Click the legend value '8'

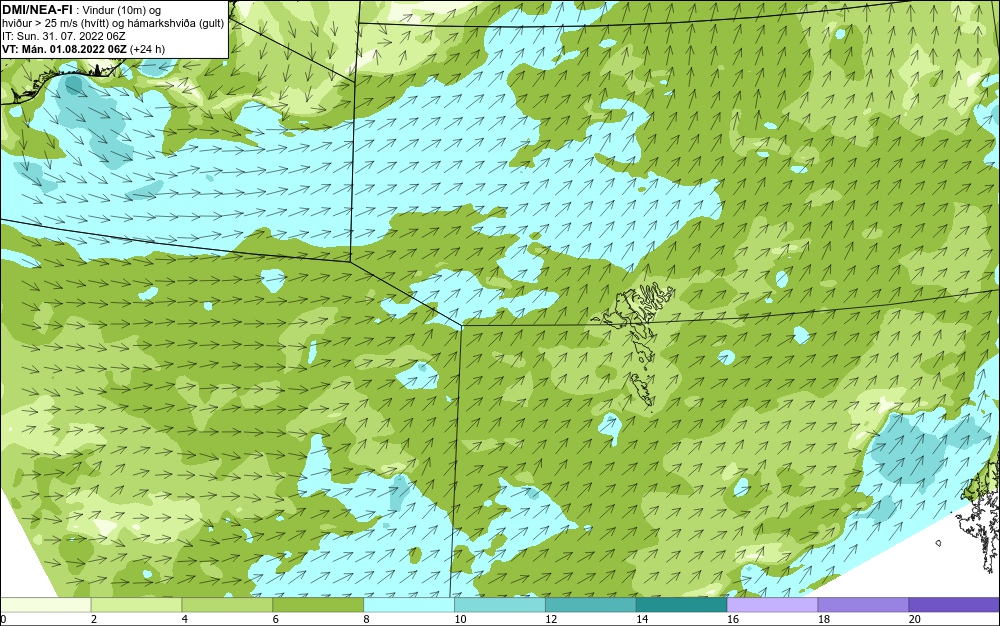pos(367,619)
